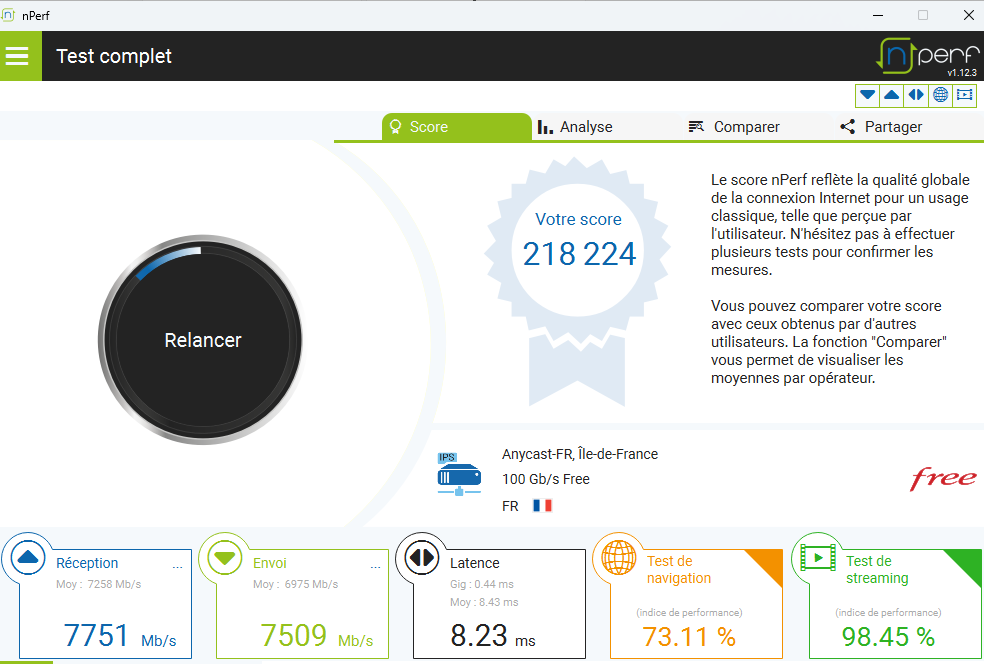Click the nPerf app icon in title bar
Viewport: 984px width, 664px height.
[8, 14]
